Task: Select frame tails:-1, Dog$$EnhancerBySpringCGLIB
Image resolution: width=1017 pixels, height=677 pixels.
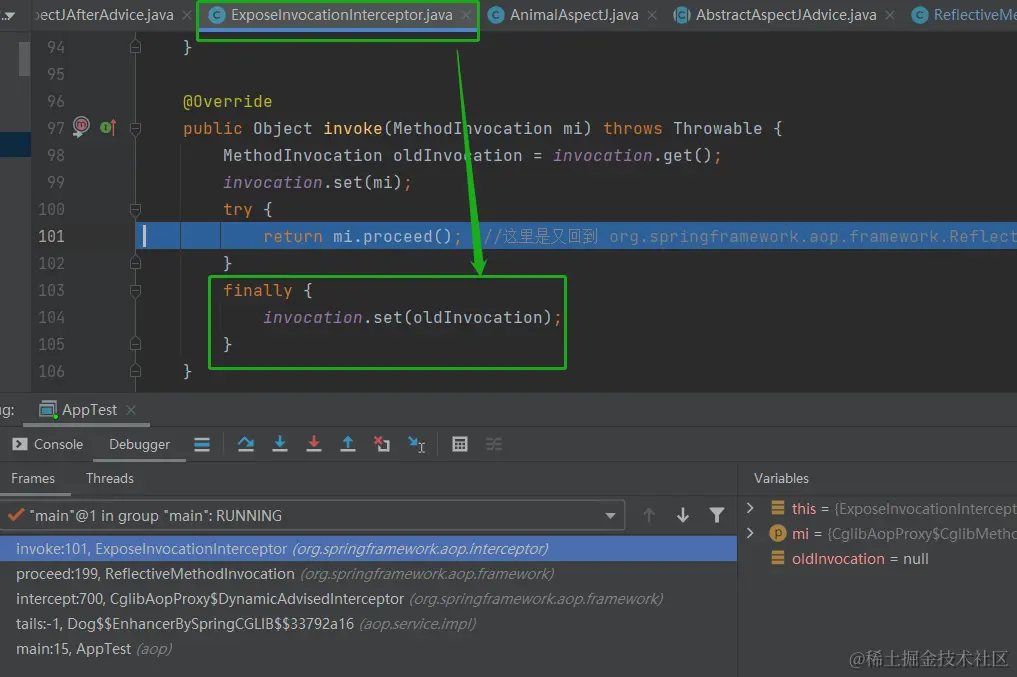Action: [368, 624]
